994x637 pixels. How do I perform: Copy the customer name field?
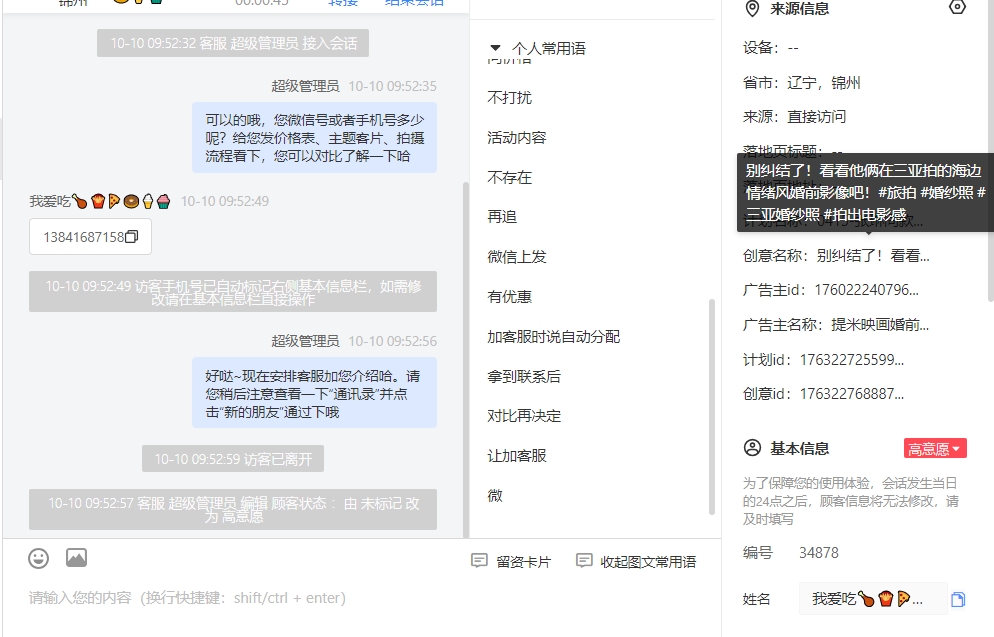coord(958,599)
